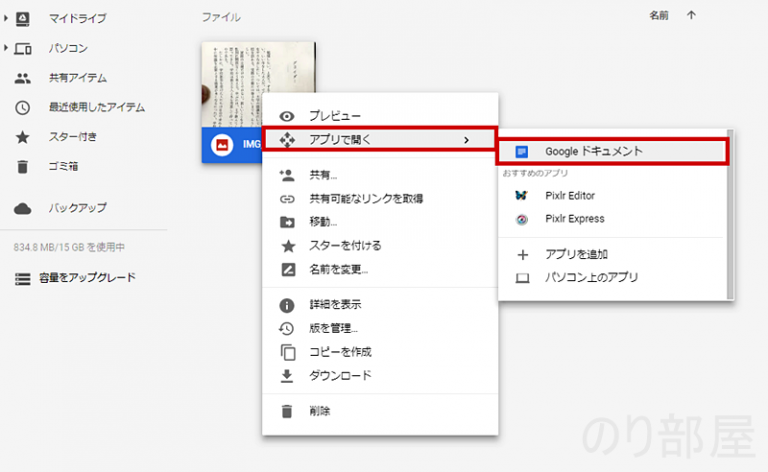Open the アプリで開く submenu arrow
Viewport: 768px width, 472px height.
point(466,139)
